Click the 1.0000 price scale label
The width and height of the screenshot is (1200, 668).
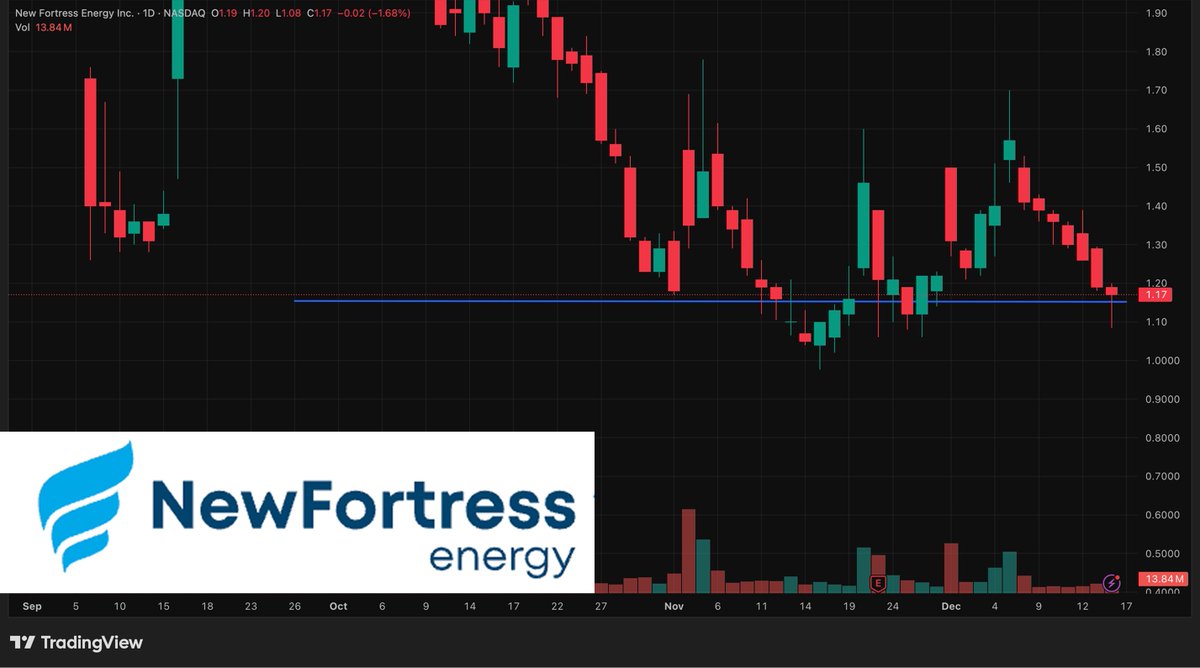1161,361
